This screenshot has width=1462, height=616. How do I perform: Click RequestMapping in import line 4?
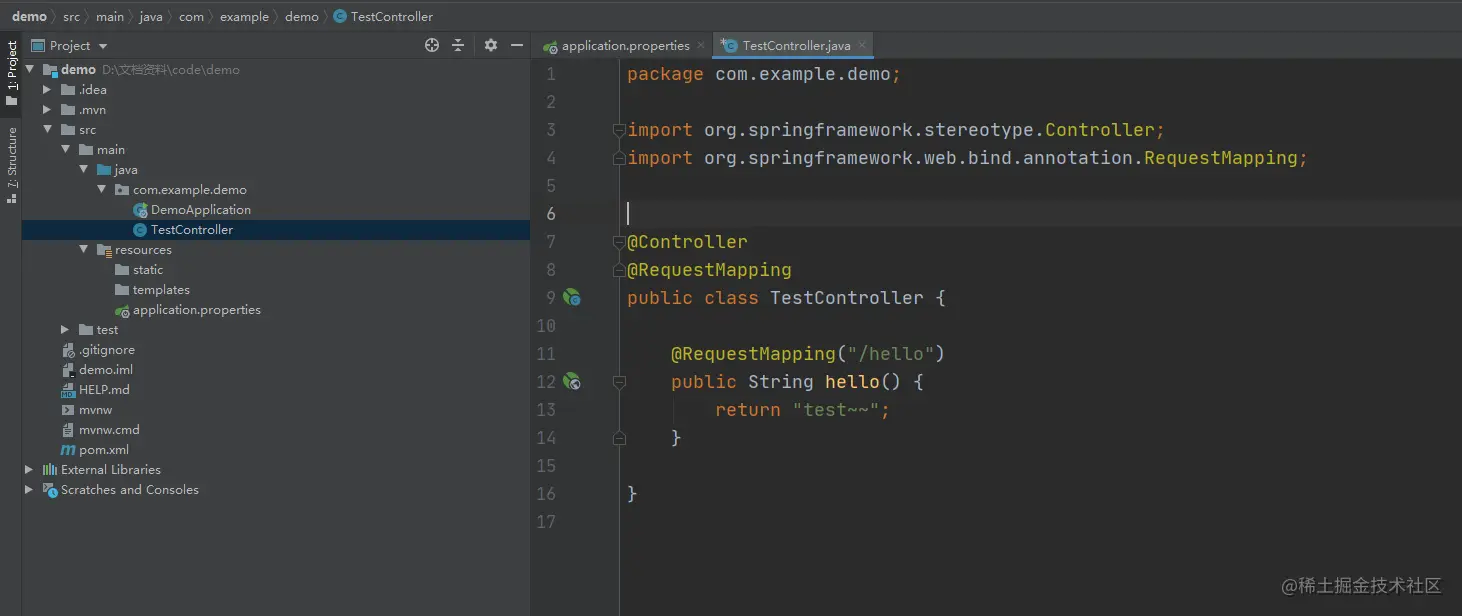[x=1221, y=157]
